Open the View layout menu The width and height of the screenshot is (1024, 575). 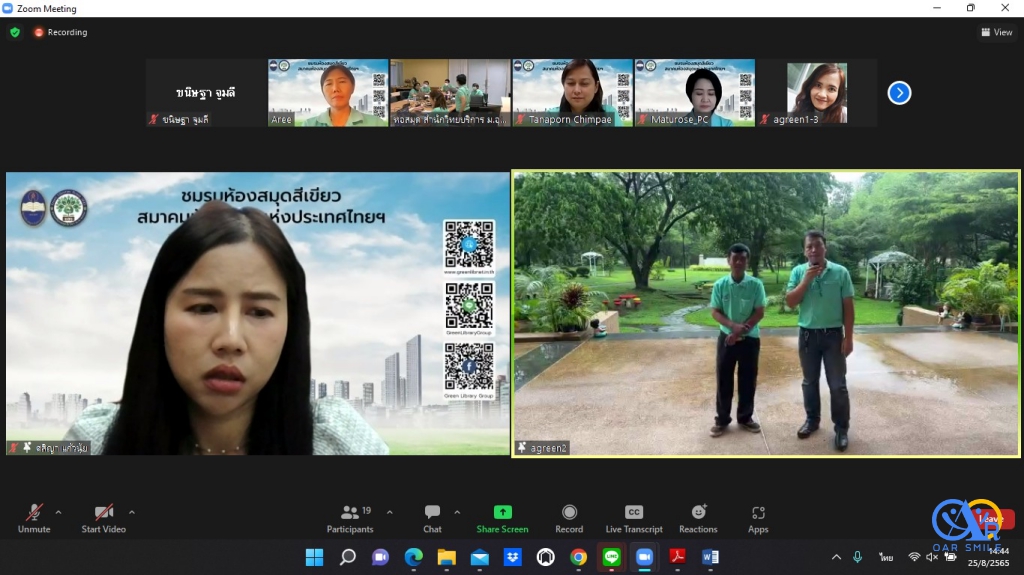pyautogui.click(x=997, y=32)
